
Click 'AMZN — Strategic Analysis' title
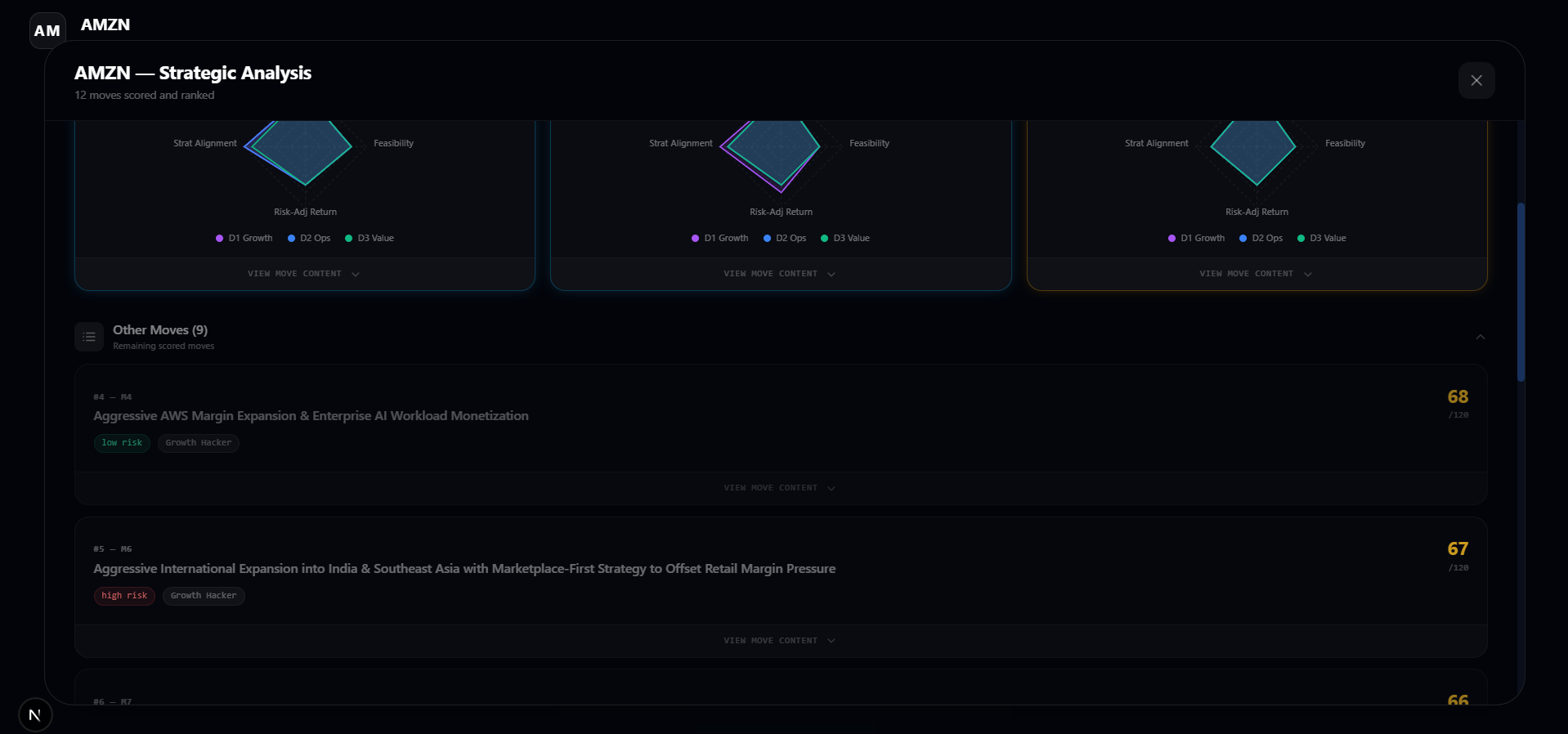point(193,73)
